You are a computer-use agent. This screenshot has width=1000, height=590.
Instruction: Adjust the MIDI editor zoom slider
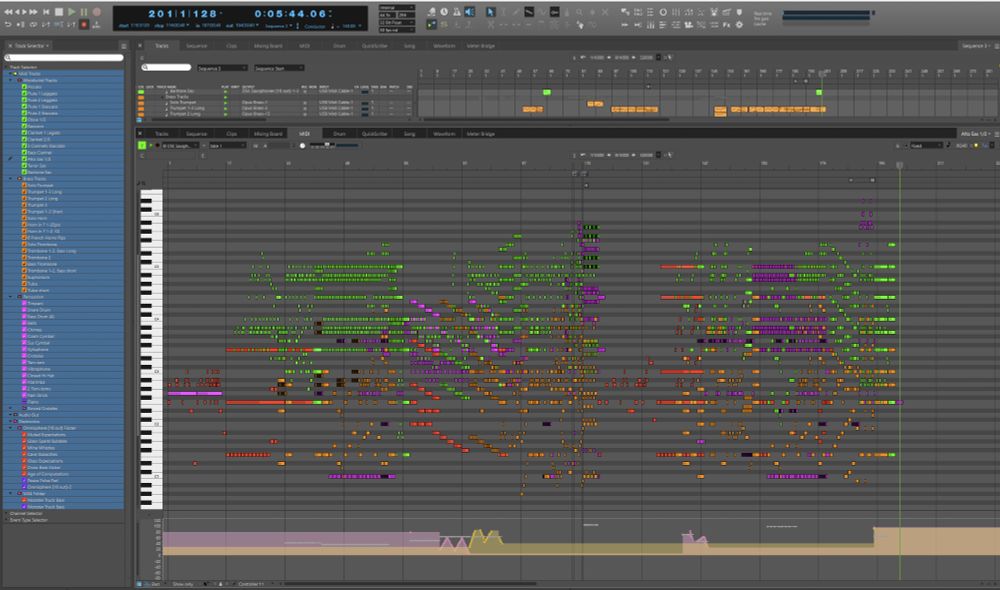(x=327, y=145)
